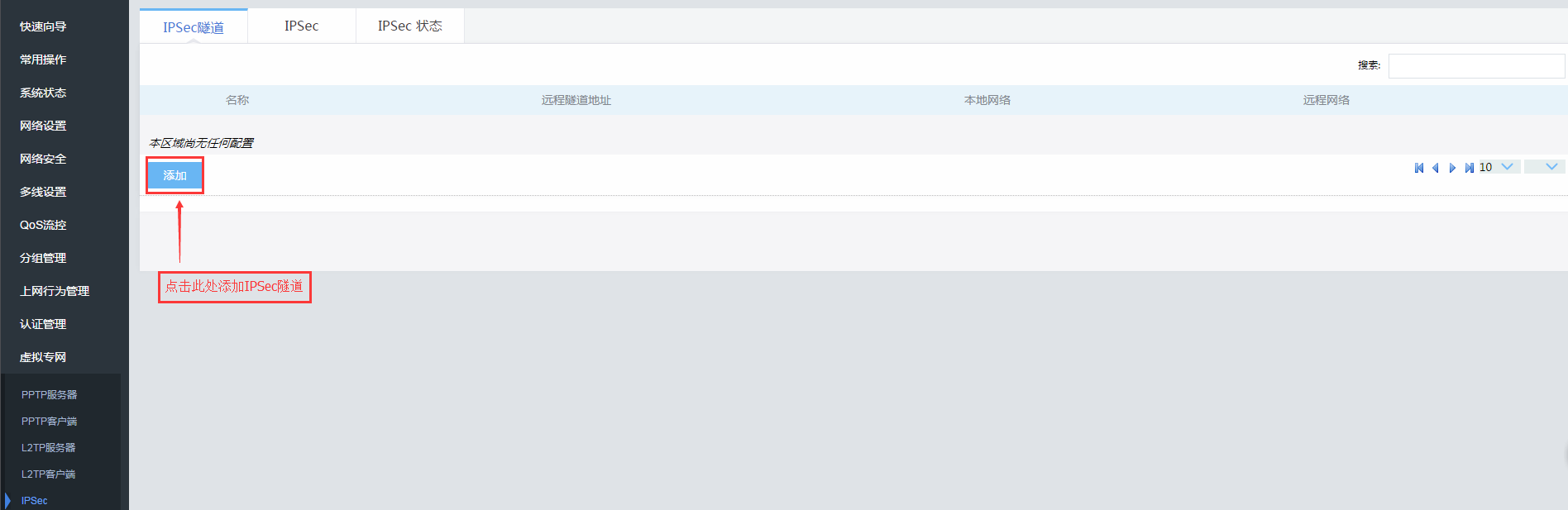Select the middle IPSec tab

click(x=301, y=26)
